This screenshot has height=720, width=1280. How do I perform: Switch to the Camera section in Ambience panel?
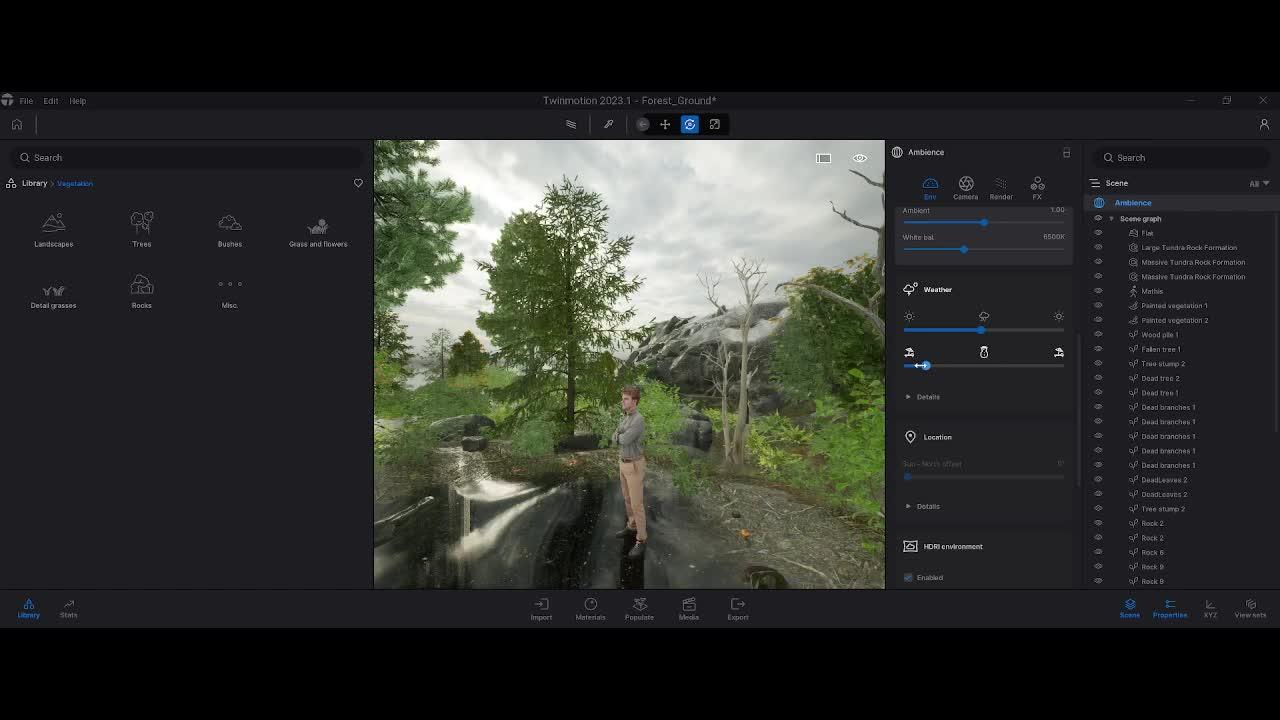965,186
